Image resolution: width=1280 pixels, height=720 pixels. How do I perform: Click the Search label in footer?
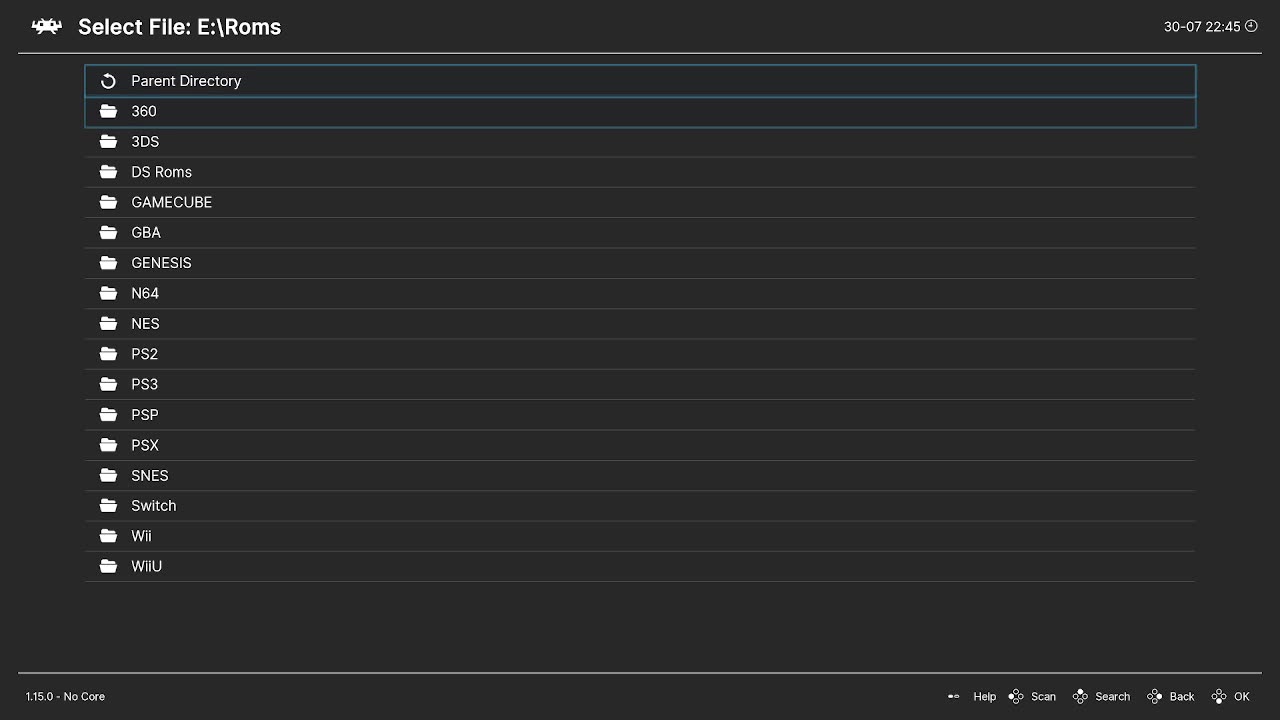tap(1112, 697)
